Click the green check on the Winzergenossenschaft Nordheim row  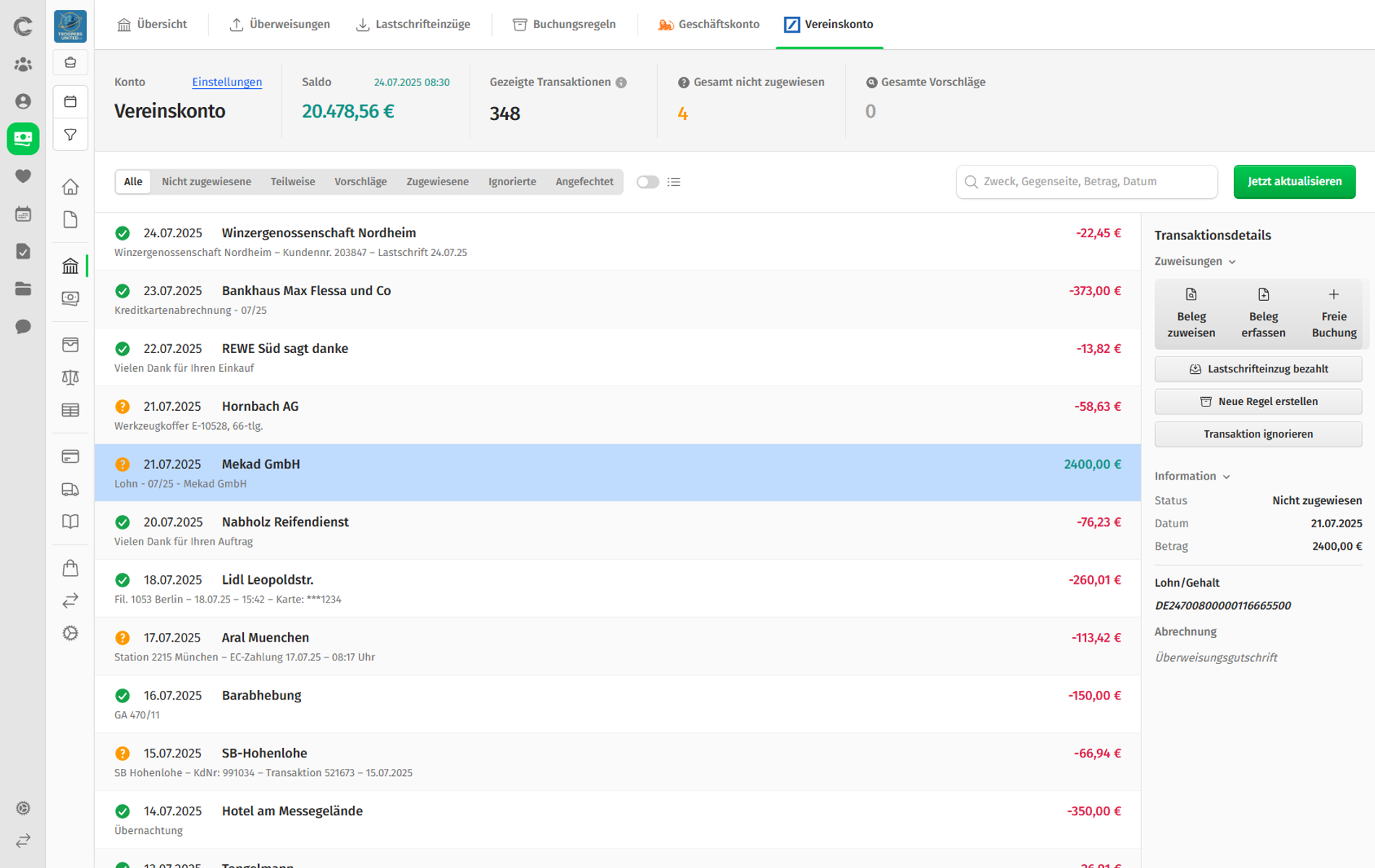(x=122, y=233)
